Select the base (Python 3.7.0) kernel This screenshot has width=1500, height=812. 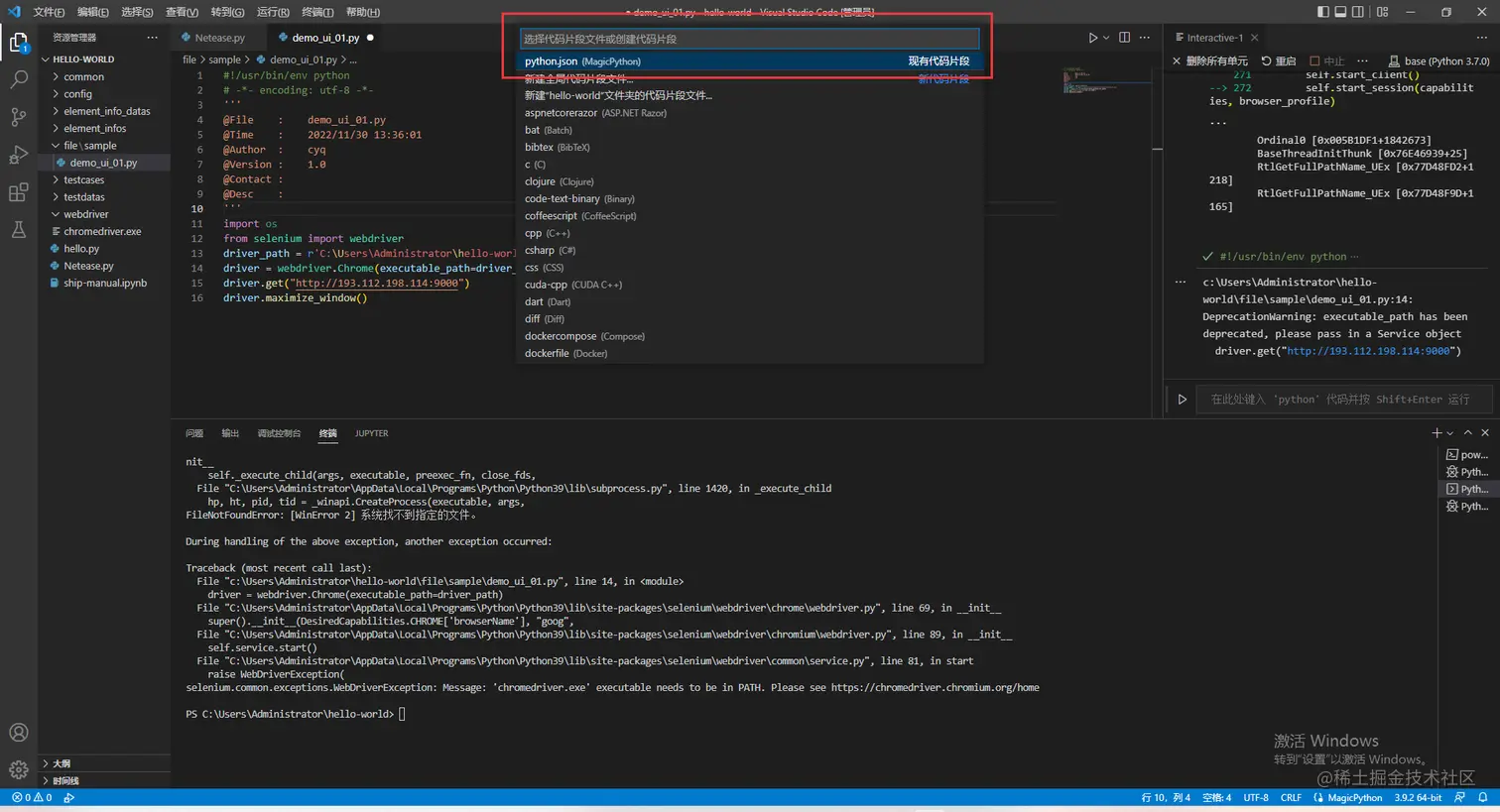point(1438,60)
